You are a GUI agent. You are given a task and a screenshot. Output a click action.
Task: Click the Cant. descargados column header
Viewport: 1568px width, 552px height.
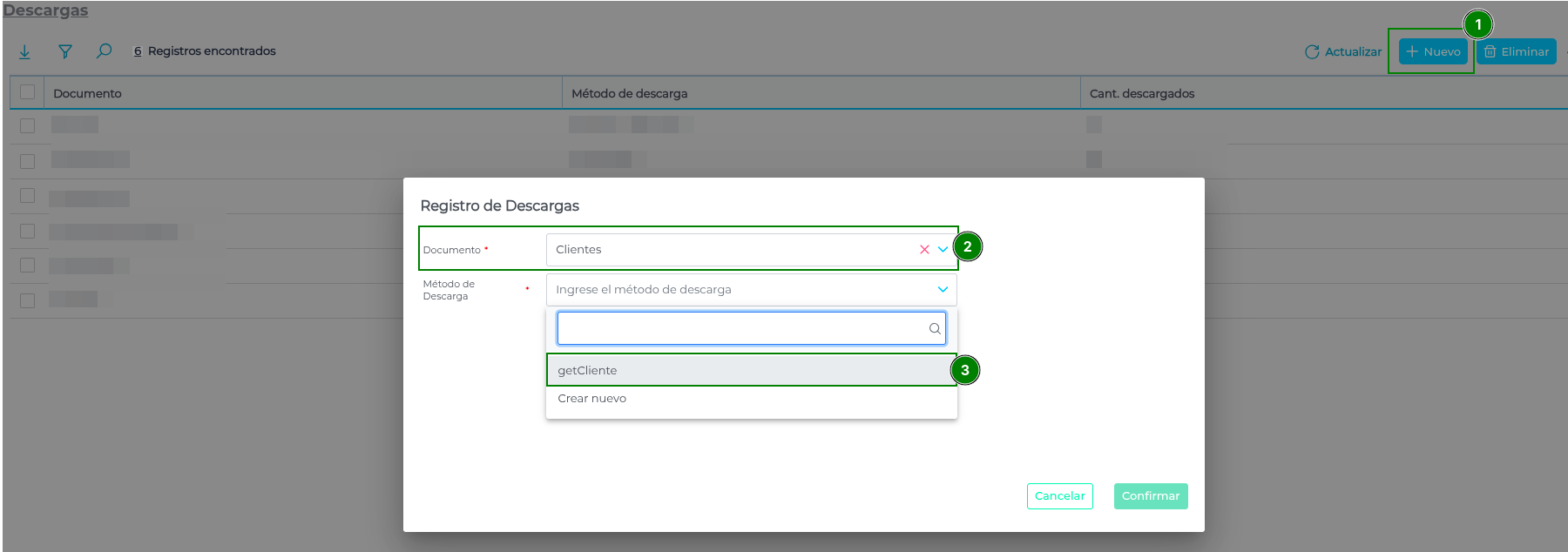coord(1141,94)
